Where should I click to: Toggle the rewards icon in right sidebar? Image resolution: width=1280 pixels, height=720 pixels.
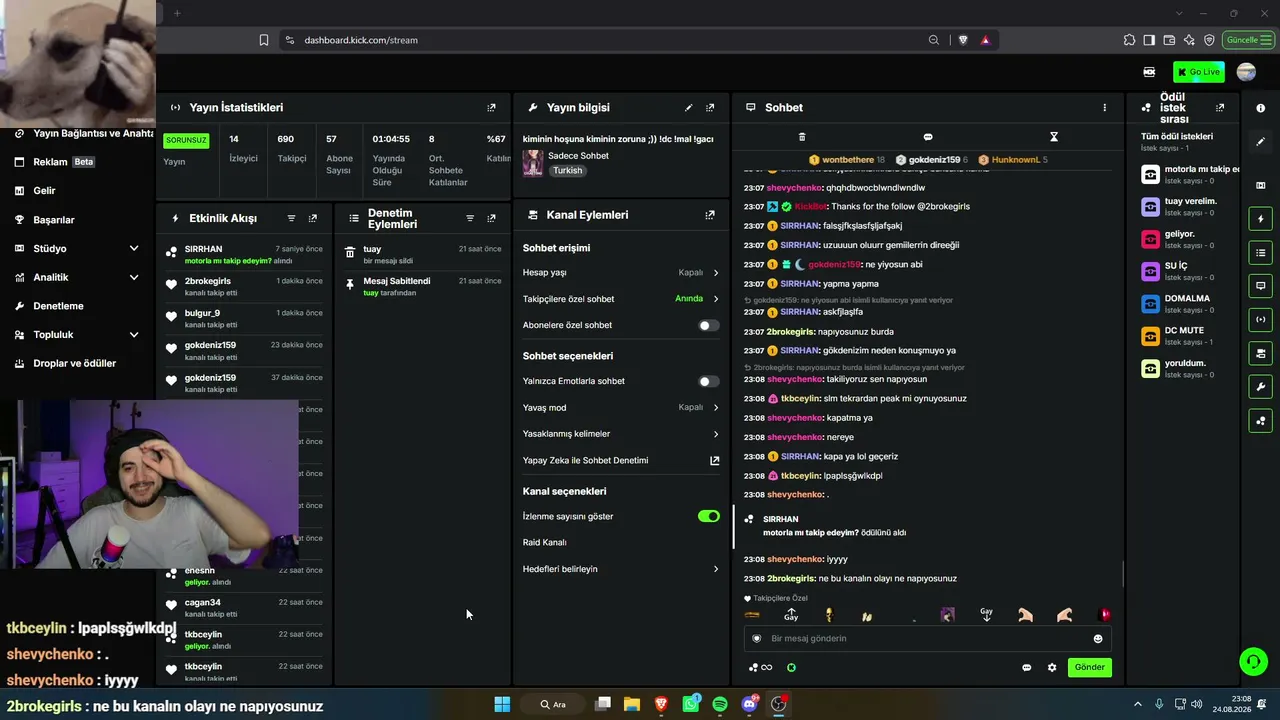1261,420
